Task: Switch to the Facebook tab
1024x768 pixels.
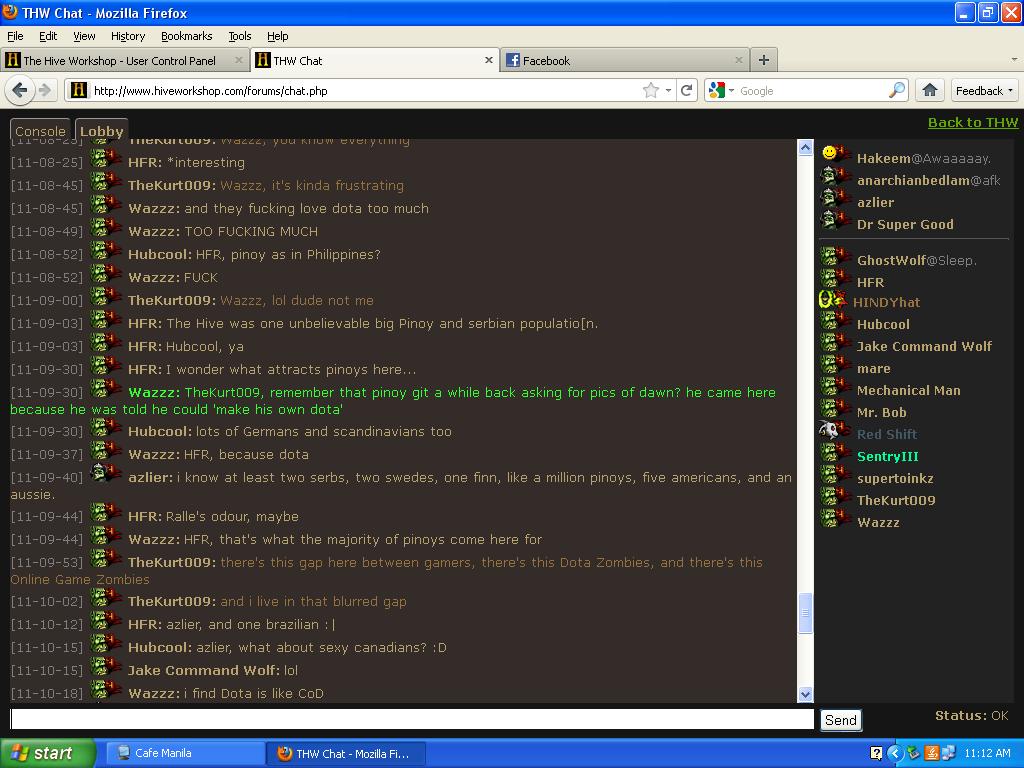Action: coord(625,60)
